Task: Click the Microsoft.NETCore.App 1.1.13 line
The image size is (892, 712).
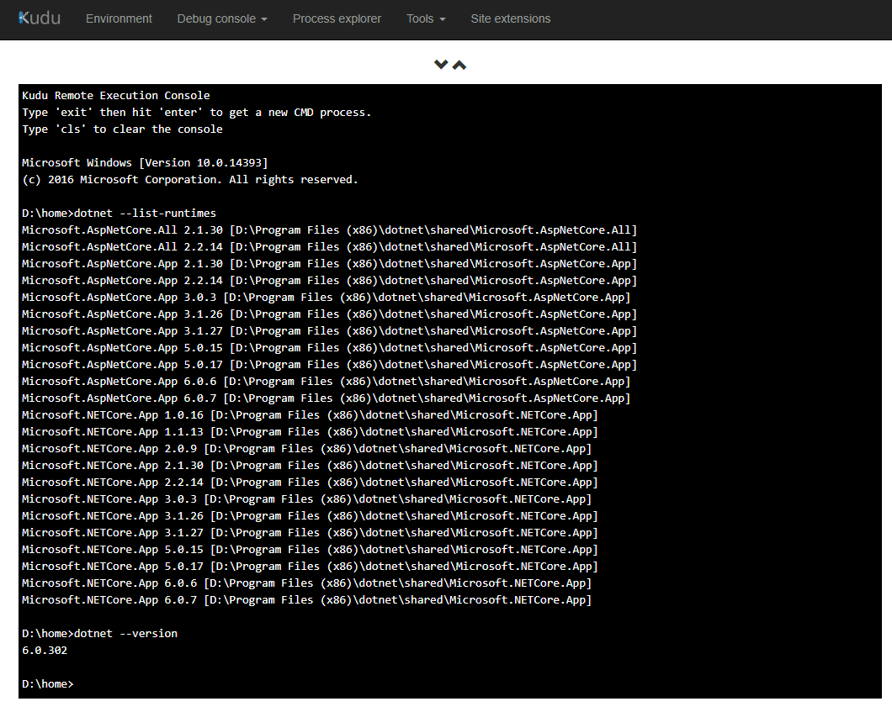Action: tap(310, 432)
